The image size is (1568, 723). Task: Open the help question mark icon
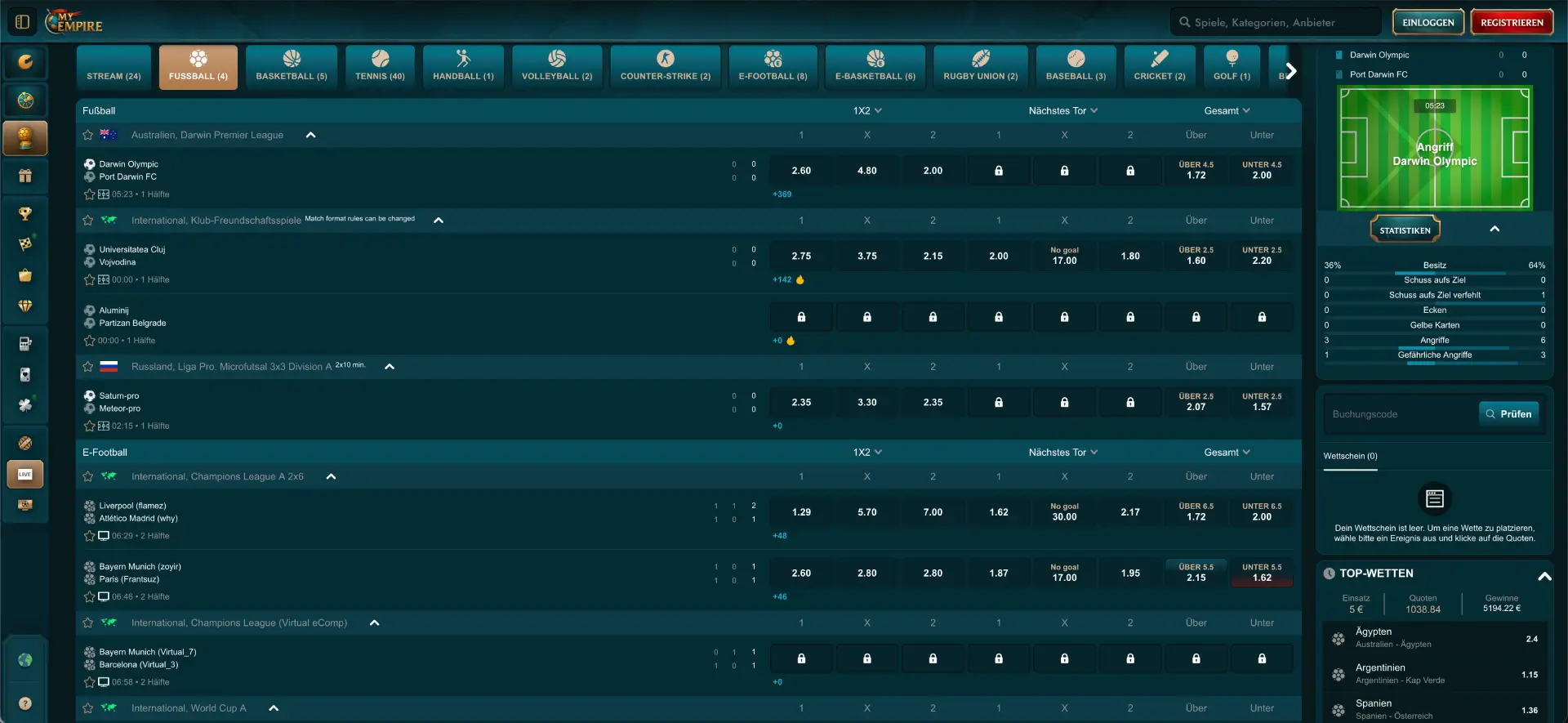pos(25,703)
